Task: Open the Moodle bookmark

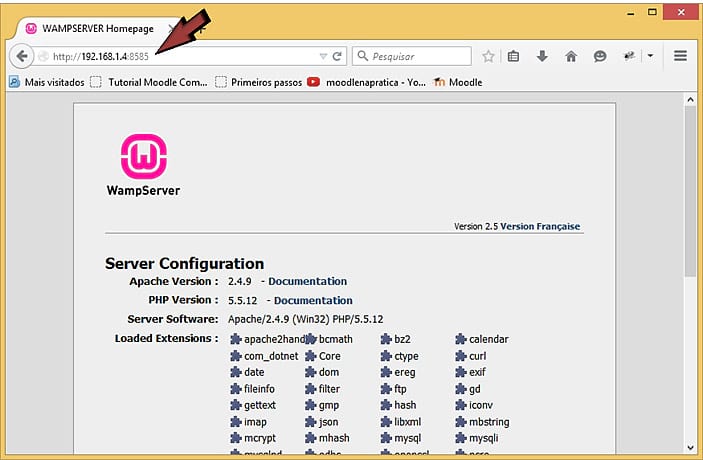Action: [457, 82]
